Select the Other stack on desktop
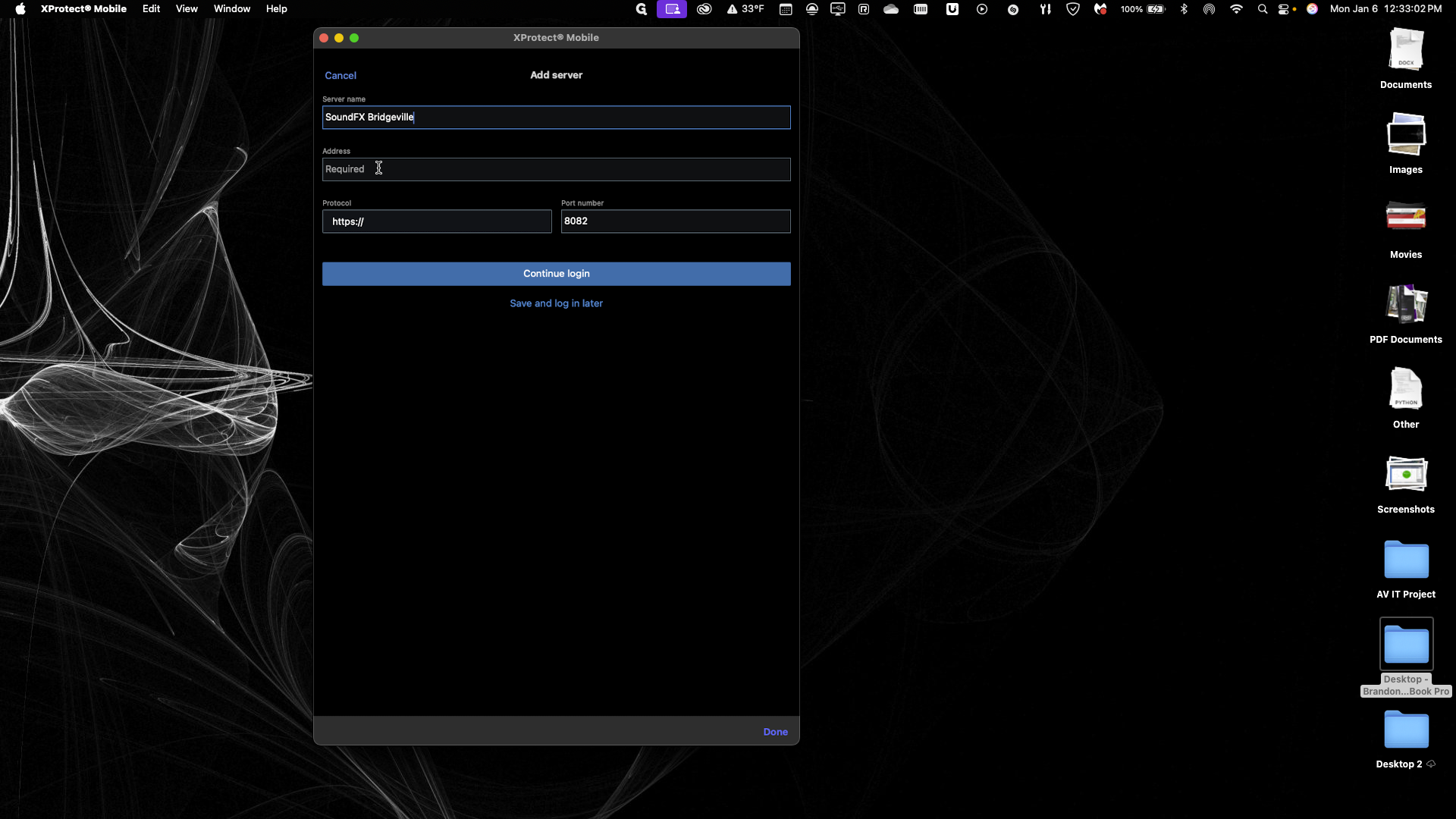The image size is (1456, 819). 1406,399
